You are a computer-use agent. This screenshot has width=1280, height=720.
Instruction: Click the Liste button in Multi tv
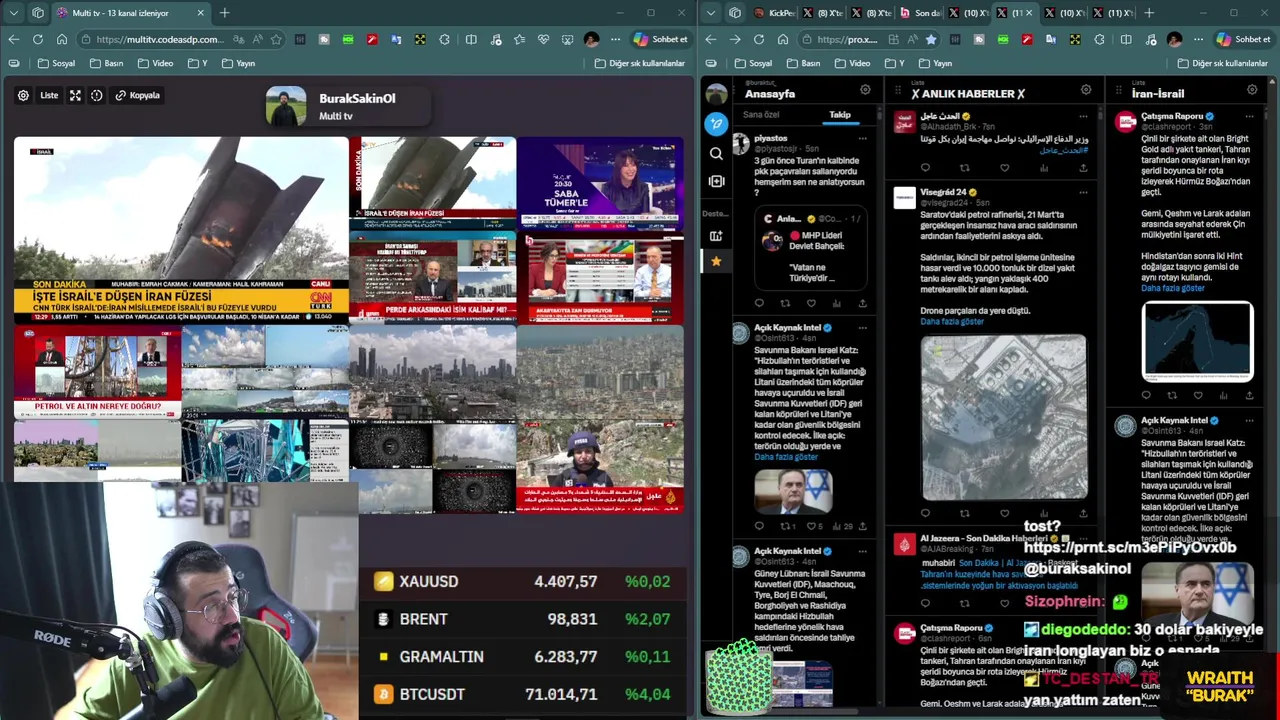click(49, 95)
